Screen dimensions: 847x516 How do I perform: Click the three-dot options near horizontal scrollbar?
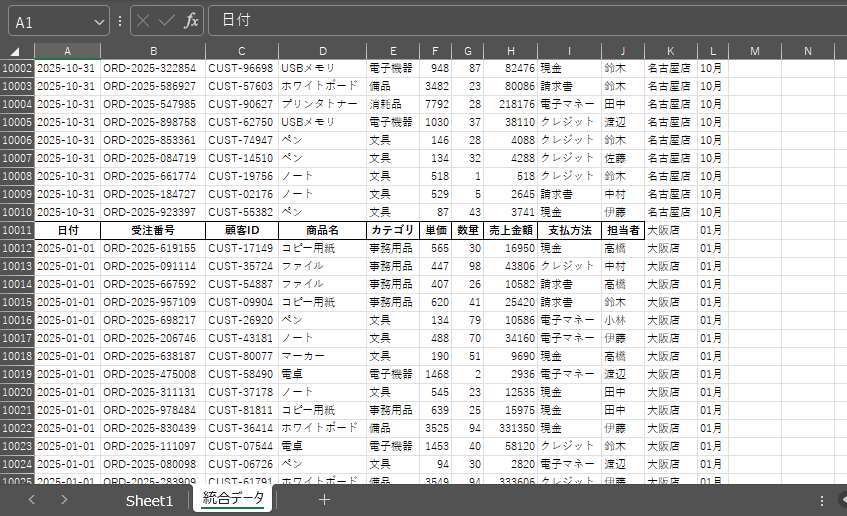tap(822, 499)
